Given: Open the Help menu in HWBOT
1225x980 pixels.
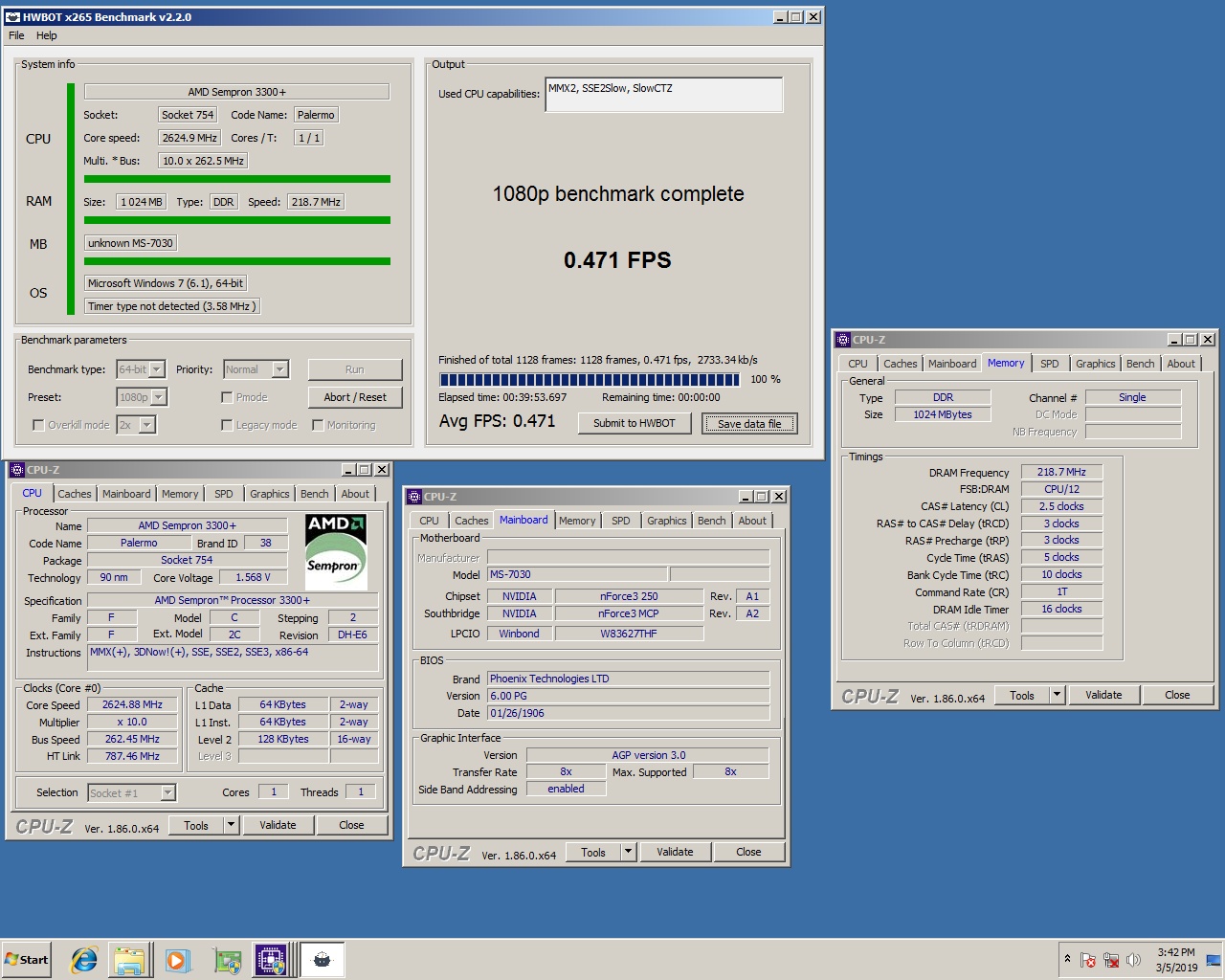Looking at the screenshot, I should click(x=47, y=35).
